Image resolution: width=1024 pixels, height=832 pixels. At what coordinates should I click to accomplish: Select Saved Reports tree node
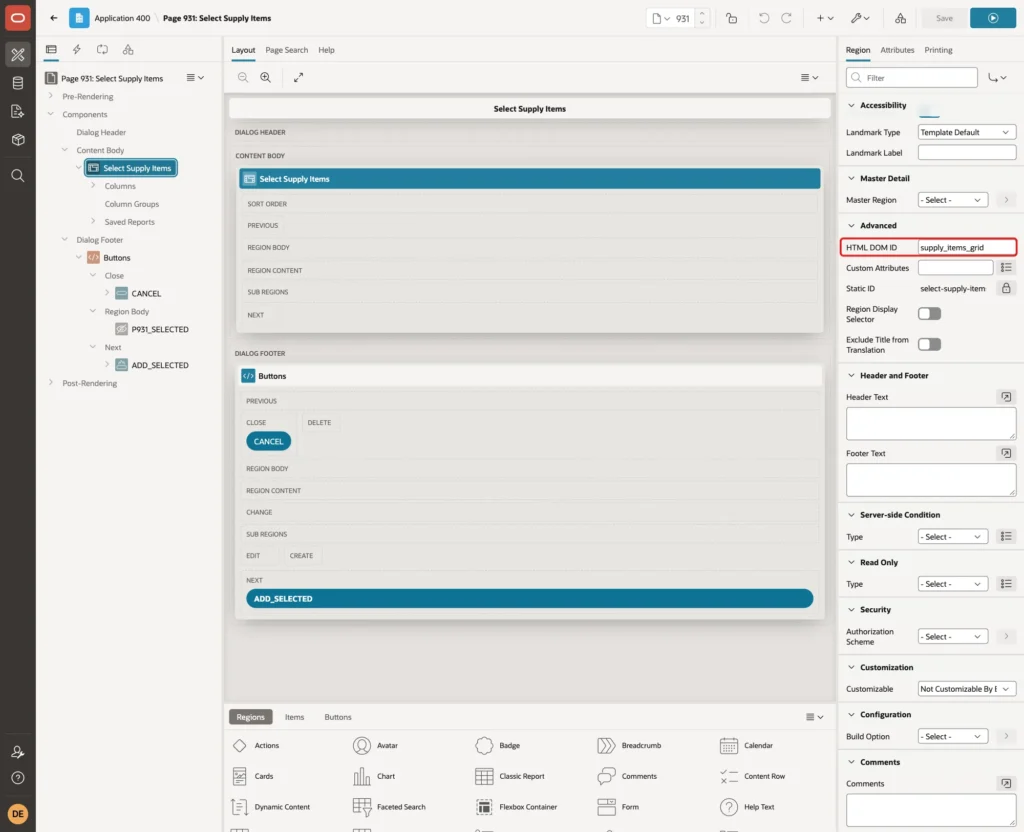tap(129, 222)
